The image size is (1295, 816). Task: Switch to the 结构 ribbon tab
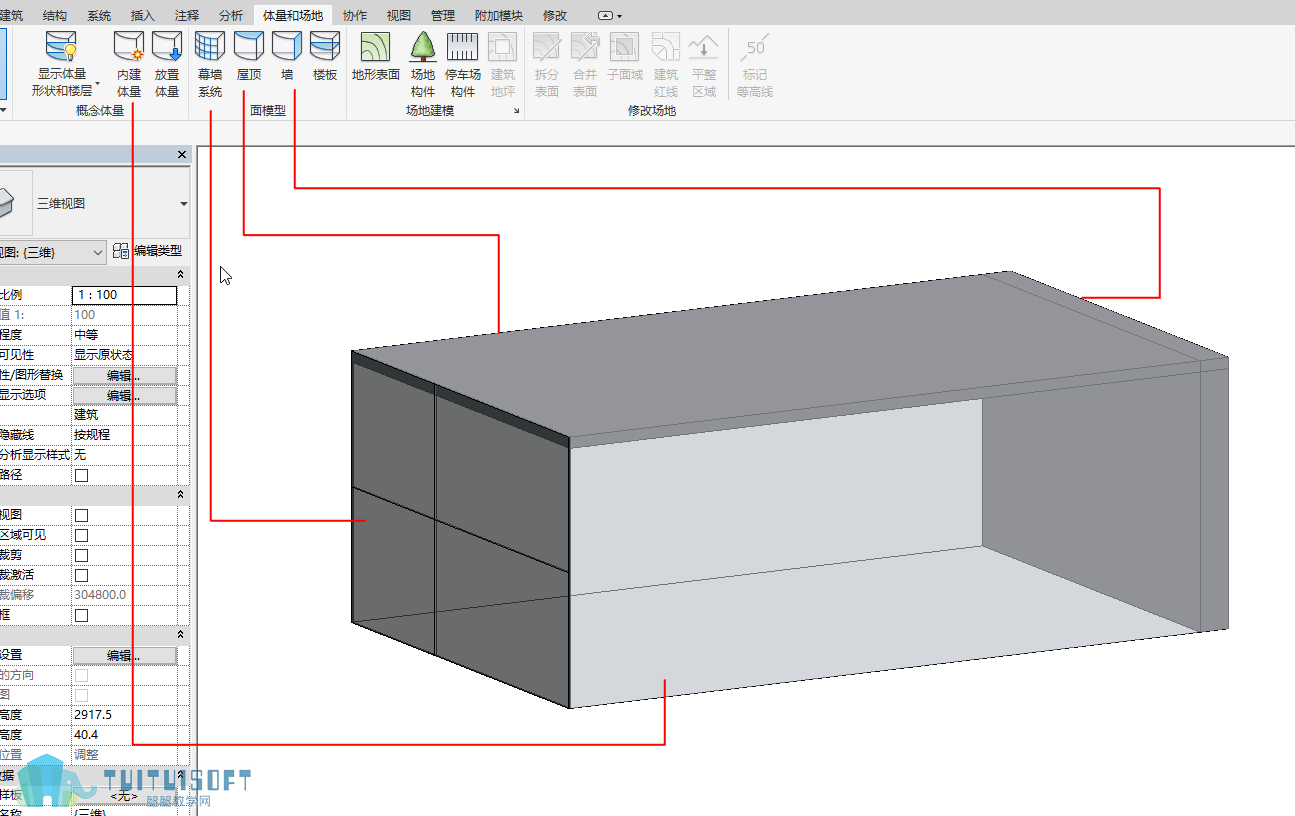click(55, 15)
